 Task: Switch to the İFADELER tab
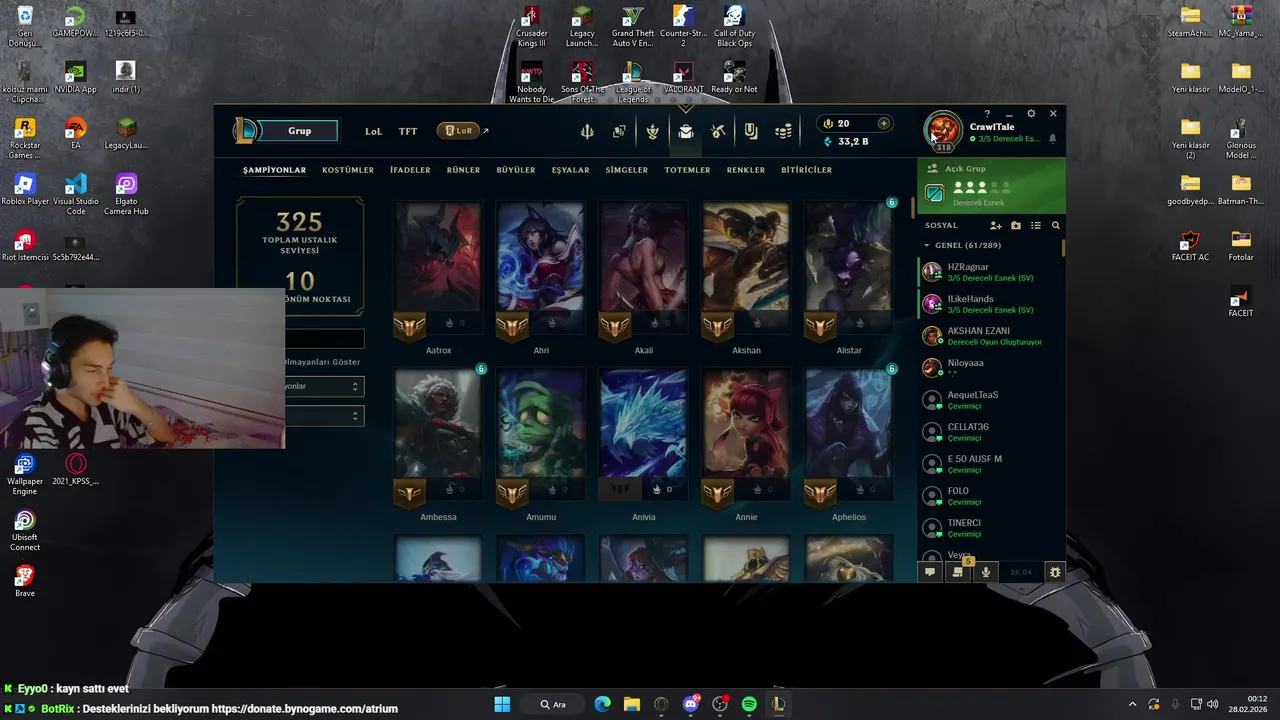point(410,170)
